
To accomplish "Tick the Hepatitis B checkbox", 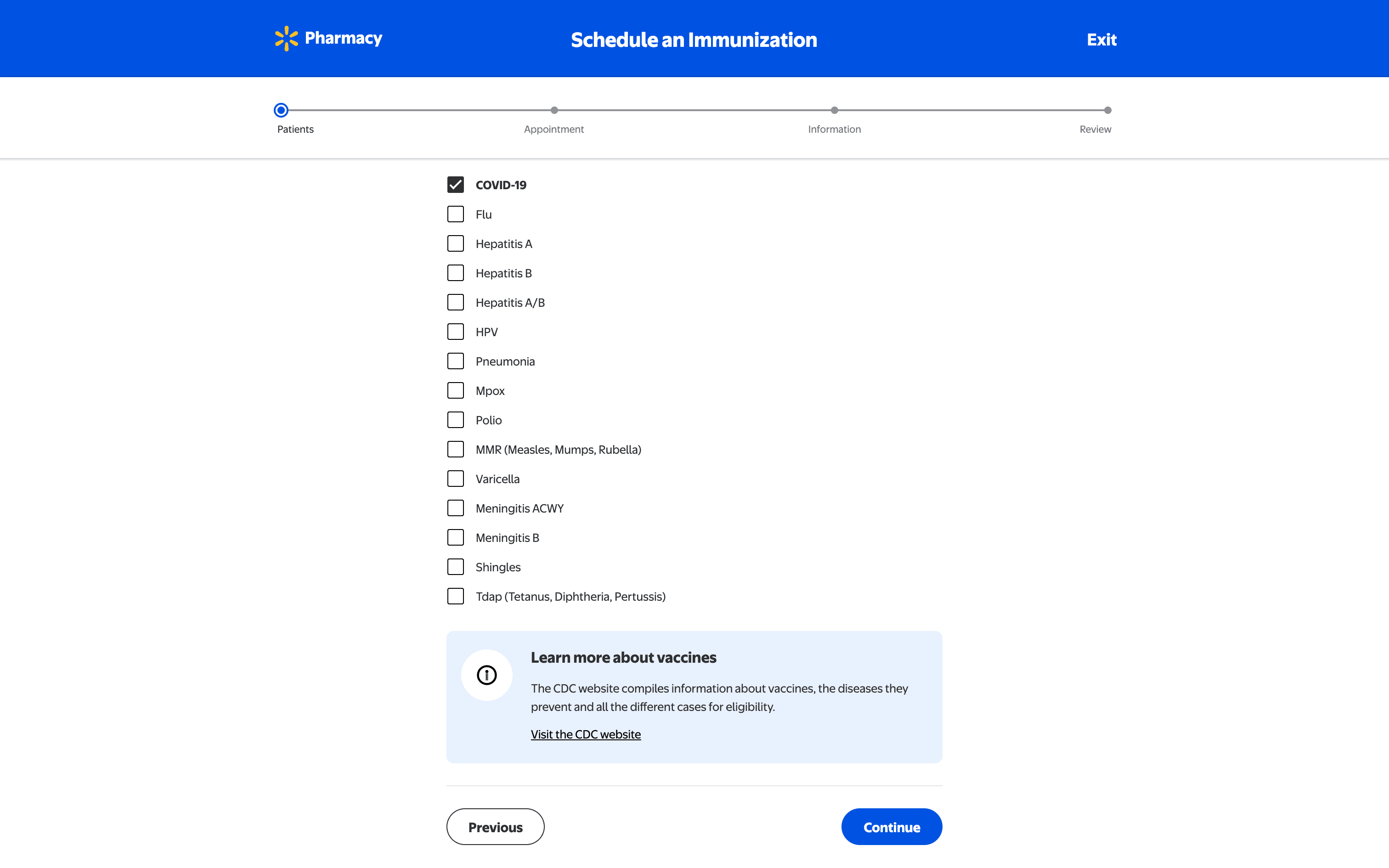I will [455, 273].
